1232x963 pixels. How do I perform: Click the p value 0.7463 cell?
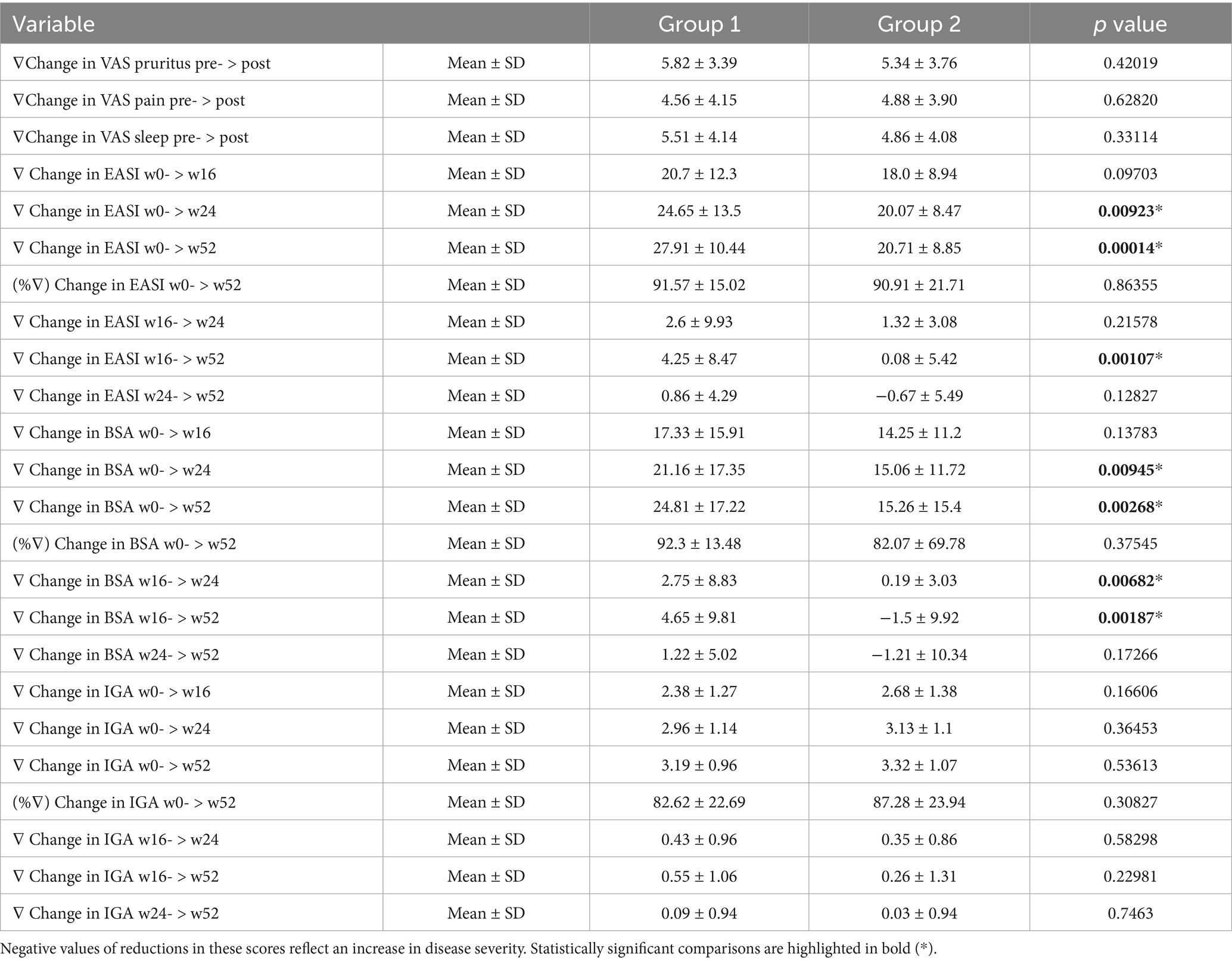tap(1130, 913)
